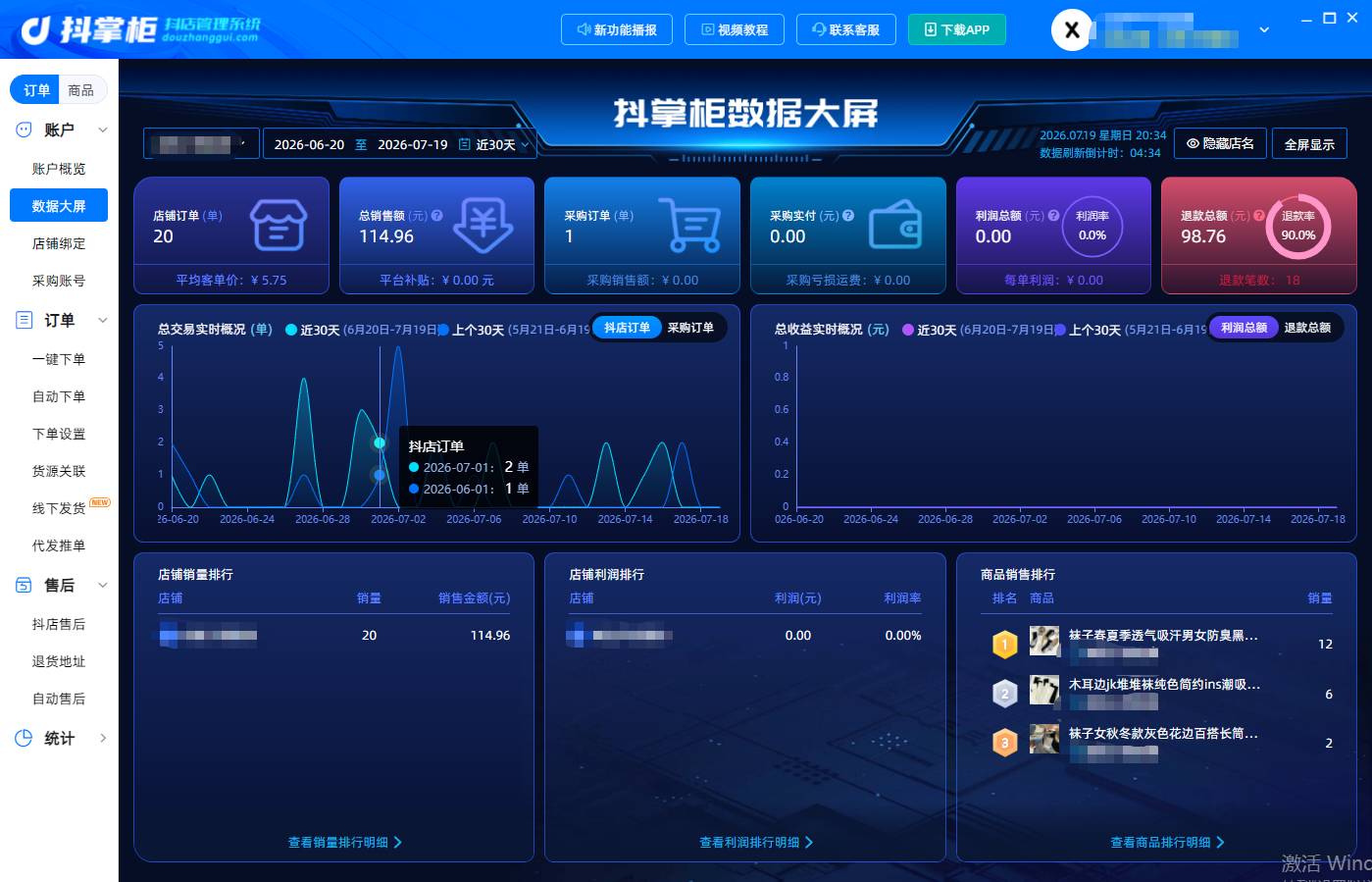Click the 退款率 90.0% progress ring
The image size is (1372, 882).
[x=1297, y=227]
